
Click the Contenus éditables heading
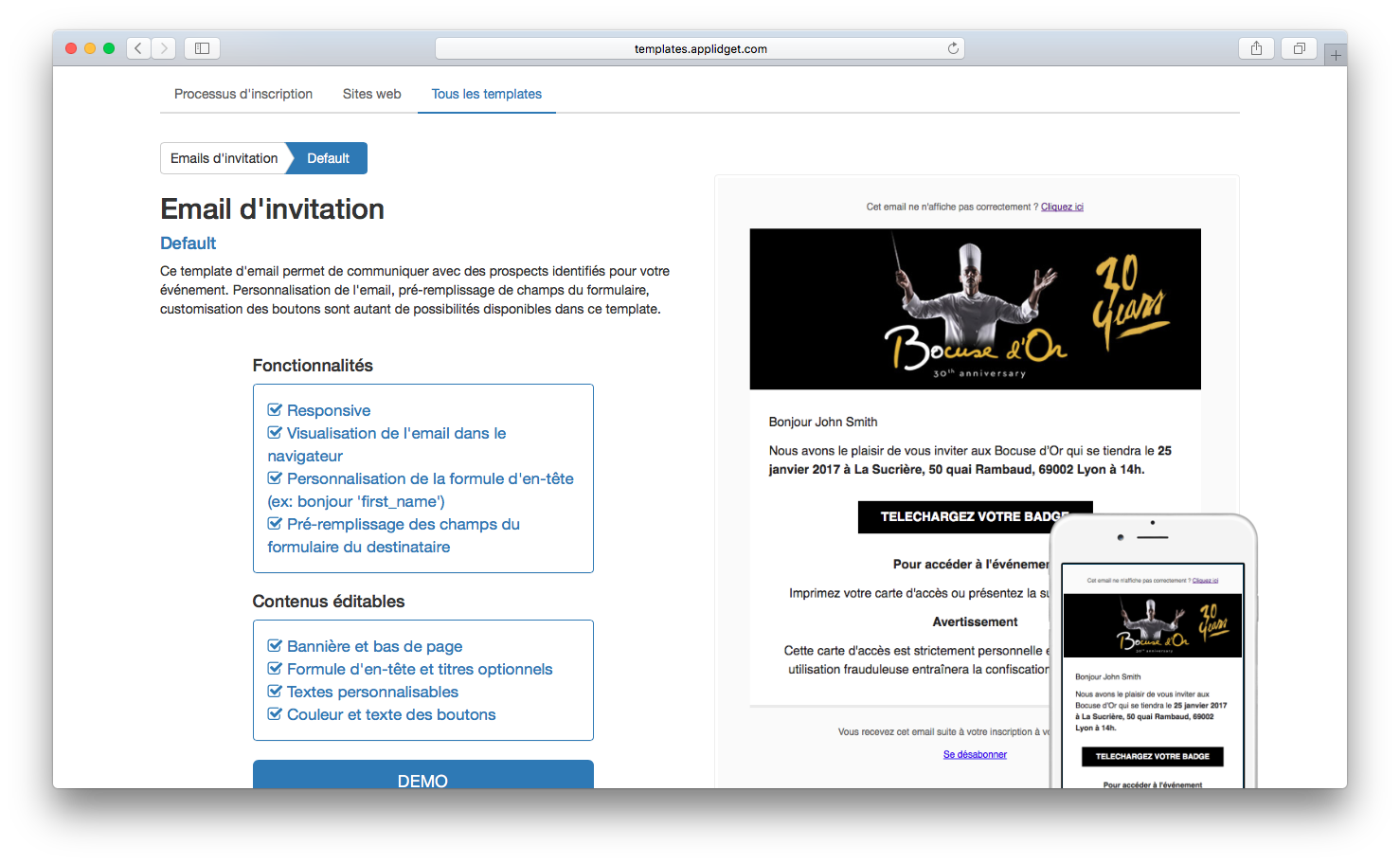329,602
